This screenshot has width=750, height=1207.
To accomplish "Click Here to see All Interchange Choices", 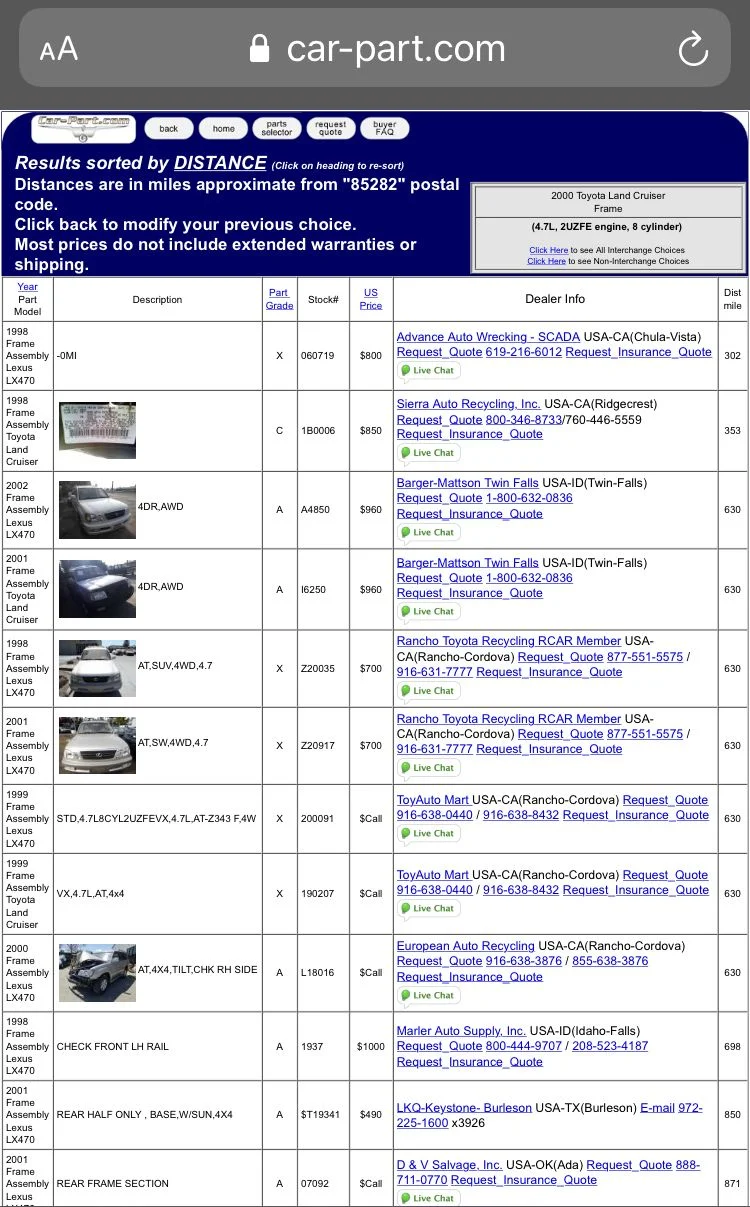I will 548,250.
